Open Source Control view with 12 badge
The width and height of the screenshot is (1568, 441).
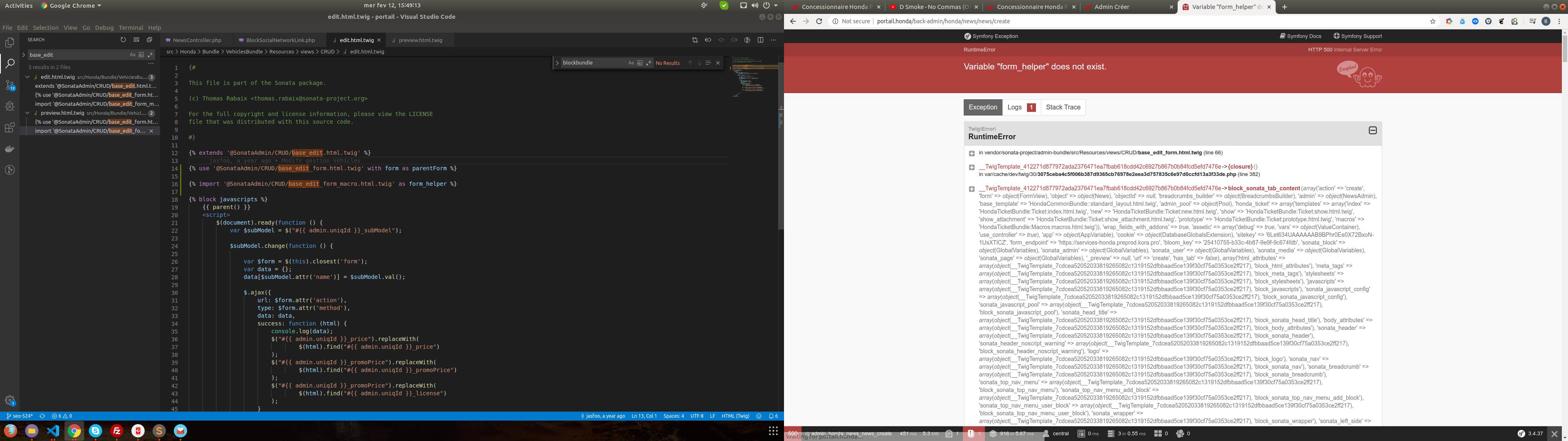click(10, 85)
